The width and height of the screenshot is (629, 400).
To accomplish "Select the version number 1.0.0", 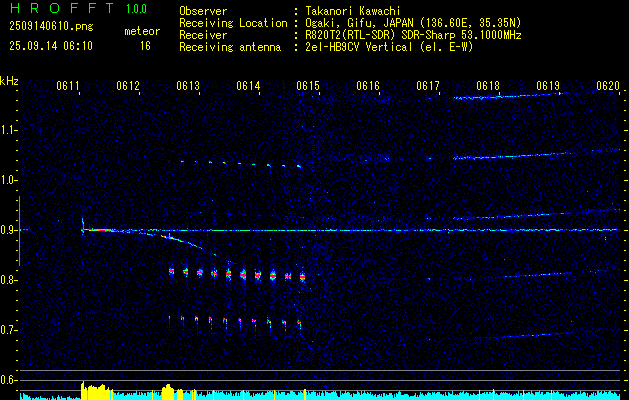I will point(136,9).
